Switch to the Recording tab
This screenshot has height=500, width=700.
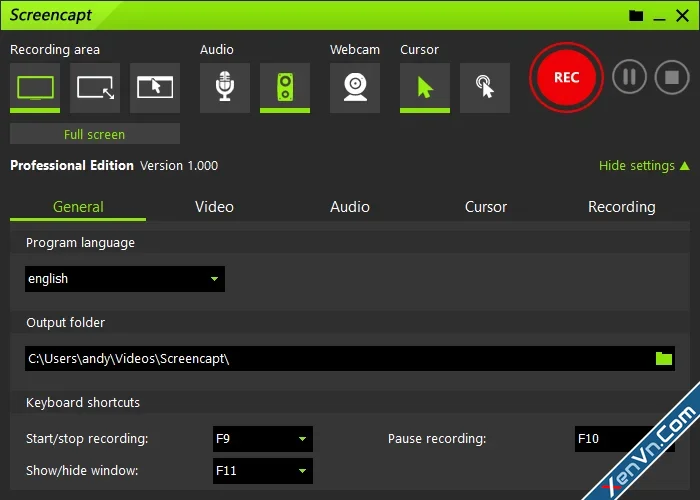tap(622, 207)
